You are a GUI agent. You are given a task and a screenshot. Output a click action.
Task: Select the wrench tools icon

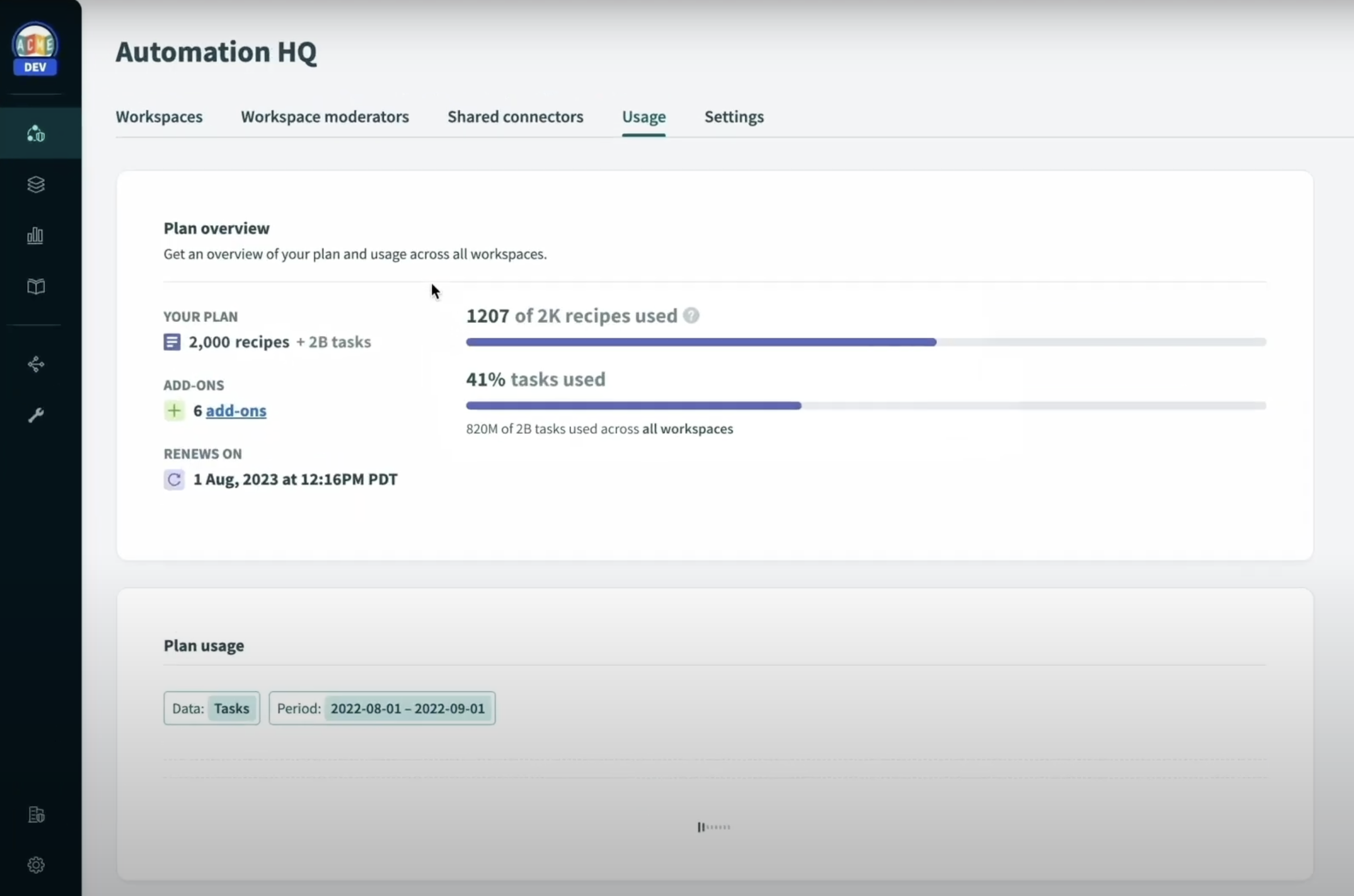[35, 415]
